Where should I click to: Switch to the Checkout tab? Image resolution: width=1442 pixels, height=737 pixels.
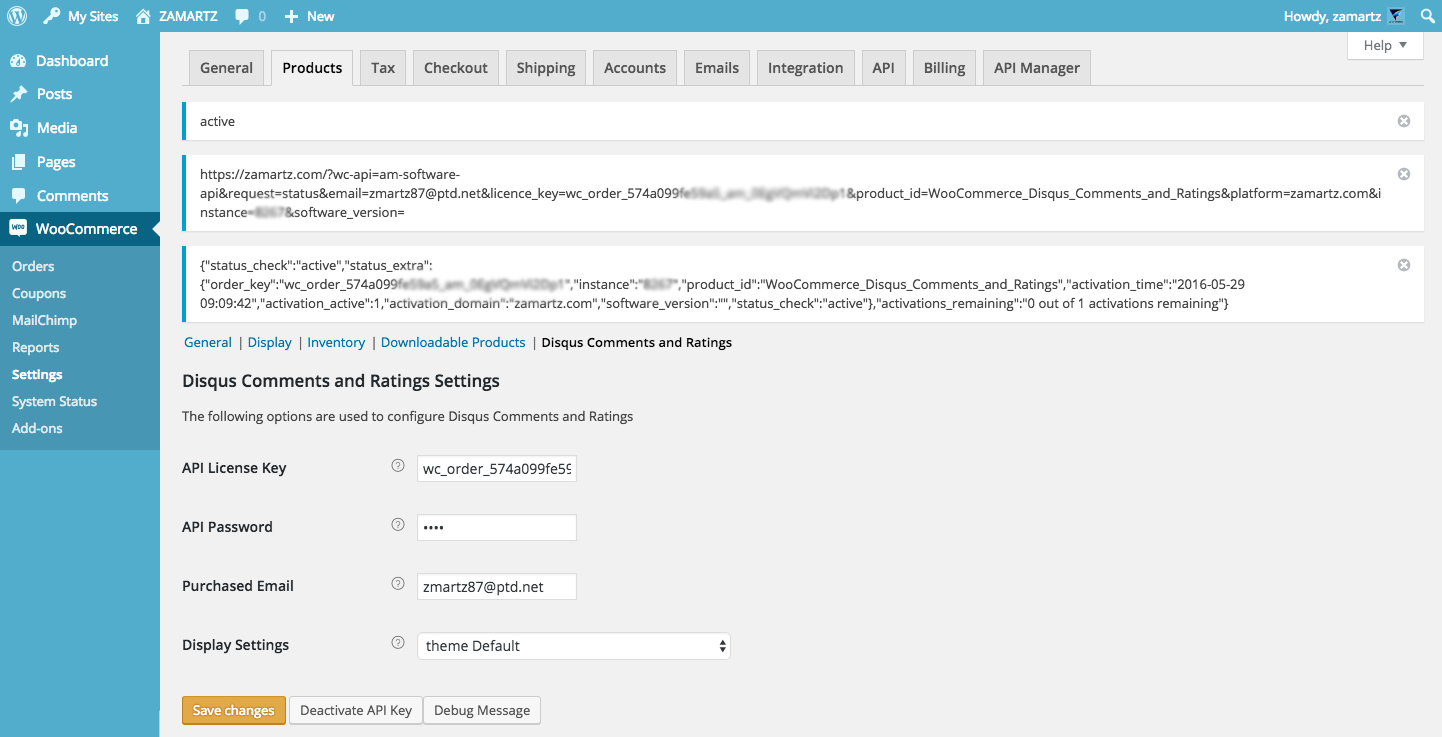coord(455,68)
